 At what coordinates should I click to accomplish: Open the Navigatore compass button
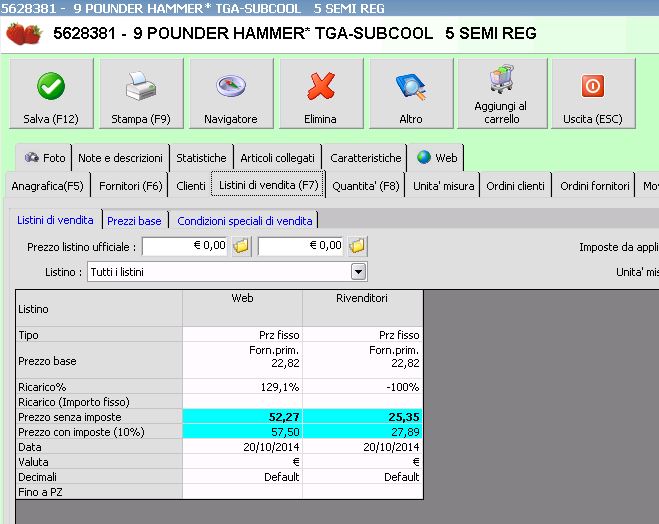click(x=231, y=93)
